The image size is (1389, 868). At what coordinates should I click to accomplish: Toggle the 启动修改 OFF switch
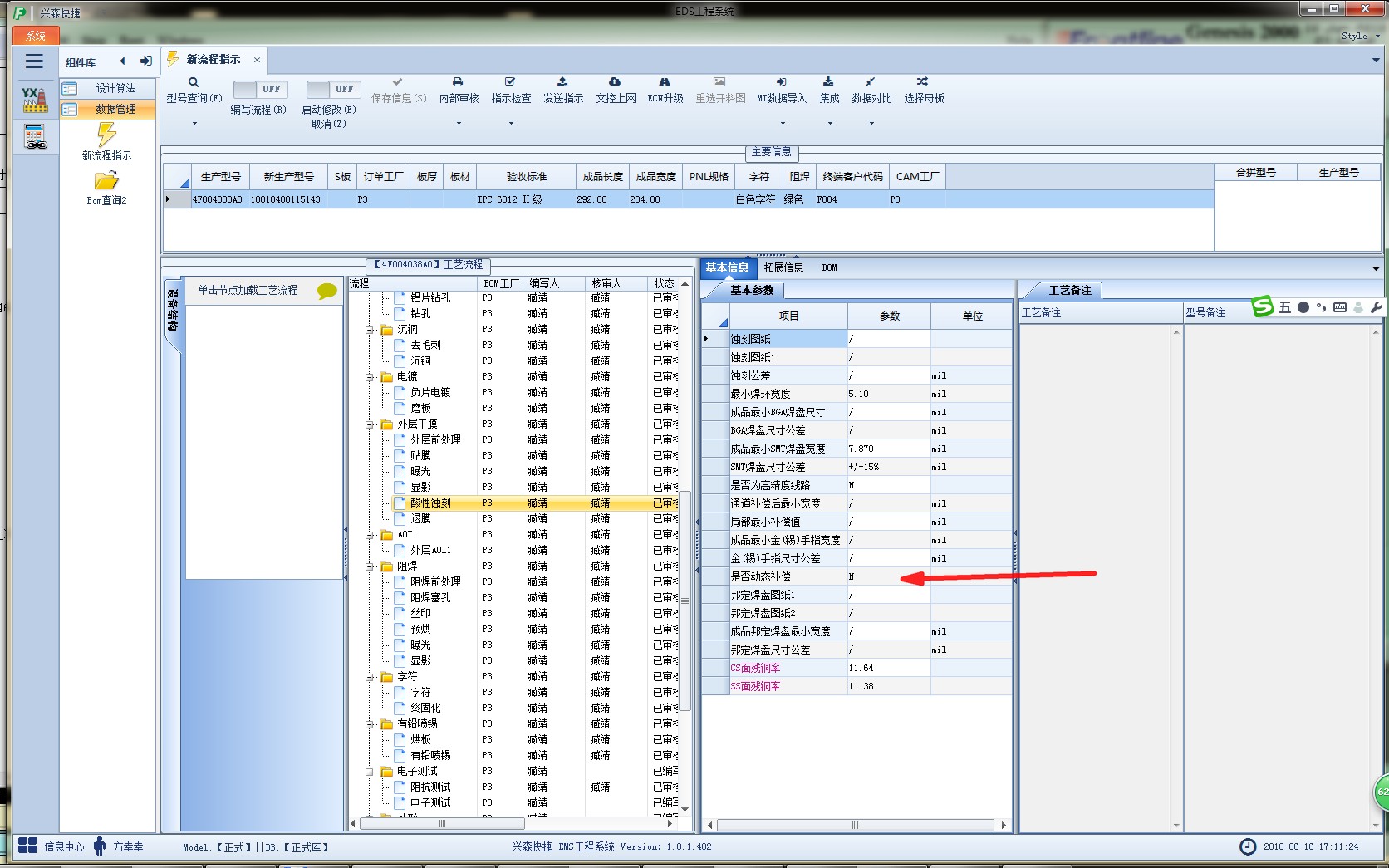(x=333, y=89)
